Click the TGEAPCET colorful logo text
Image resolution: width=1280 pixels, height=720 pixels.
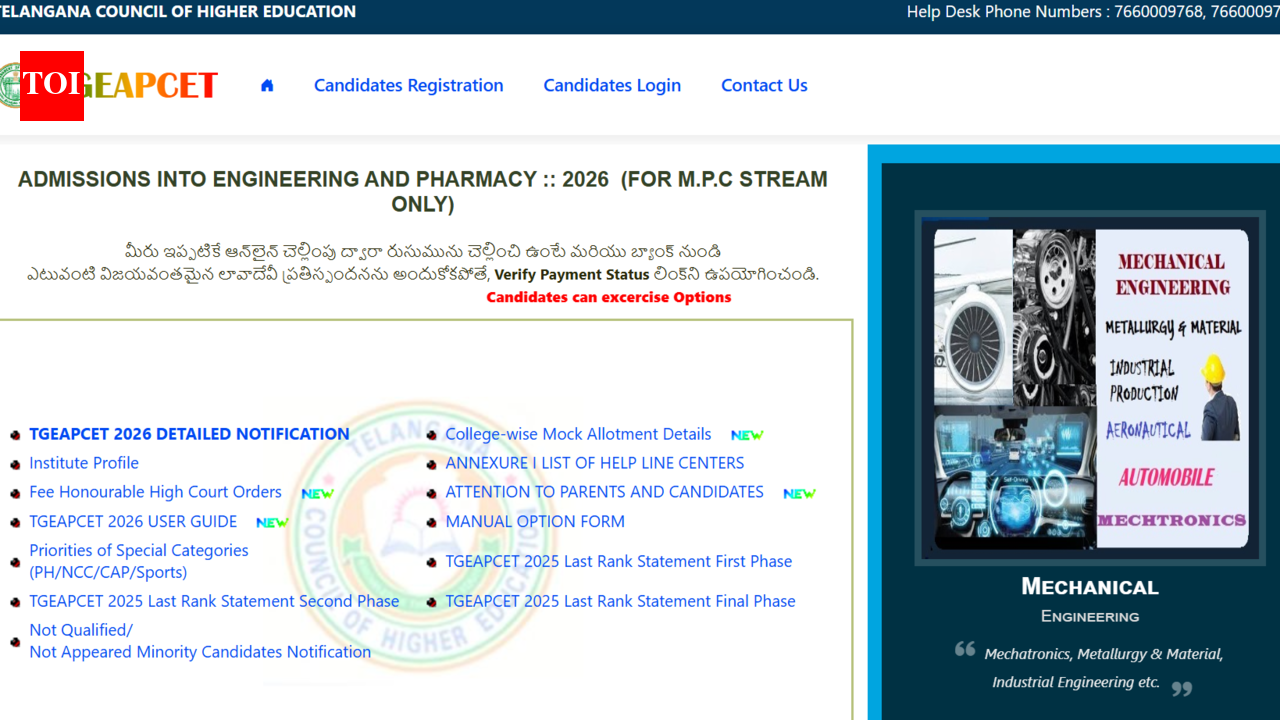(150, 86)
